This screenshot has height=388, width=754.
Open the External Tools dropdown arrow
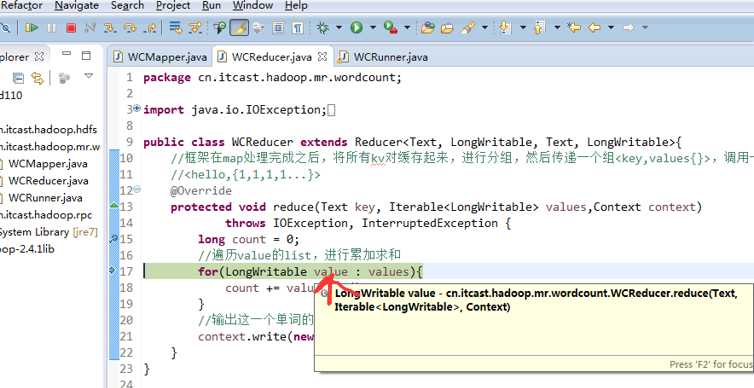pos(407,28)
